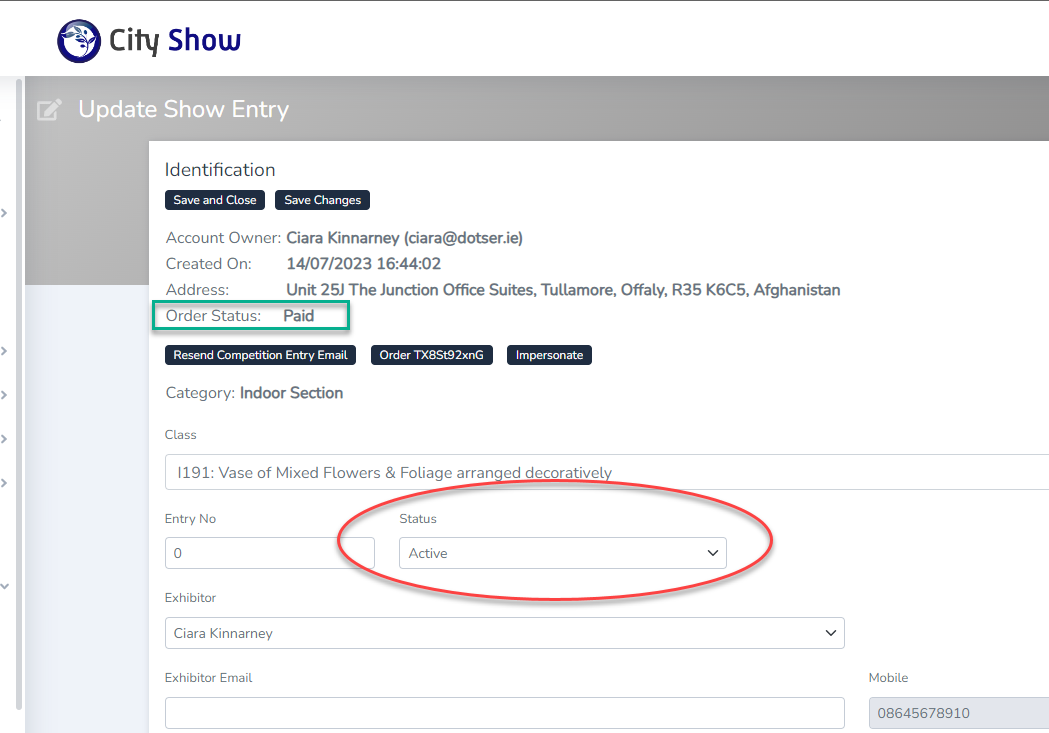Click the down-pointing chevron in left sidebar
Screen dimensions: 1049x733
tap(5, 587)
